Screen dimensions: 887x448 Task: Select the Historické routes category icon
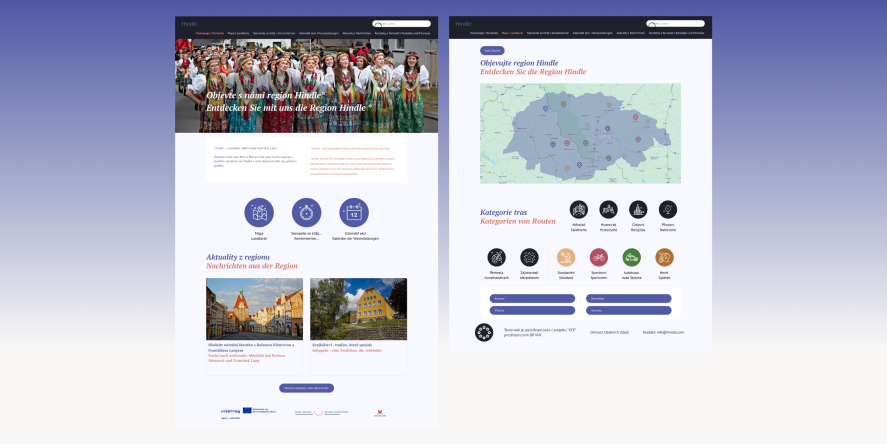coord(608,209)
